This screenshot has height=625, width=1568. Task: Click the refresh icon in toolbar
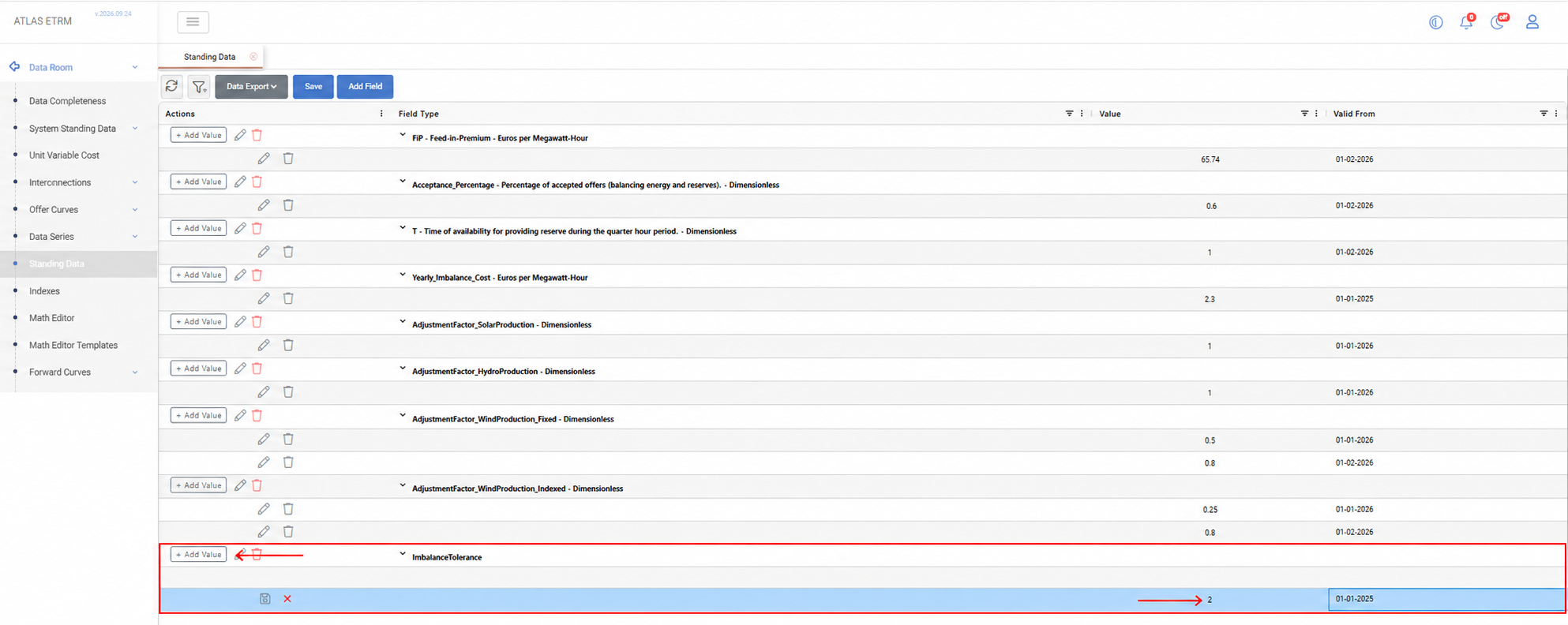[x=171, y=86]
